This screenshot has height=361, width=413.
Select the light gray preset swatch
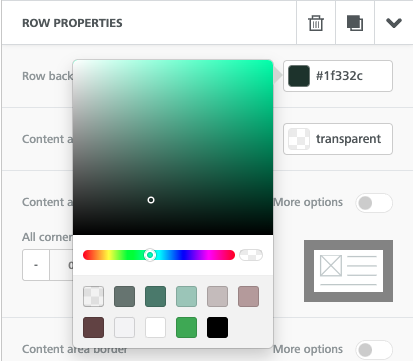124,327
